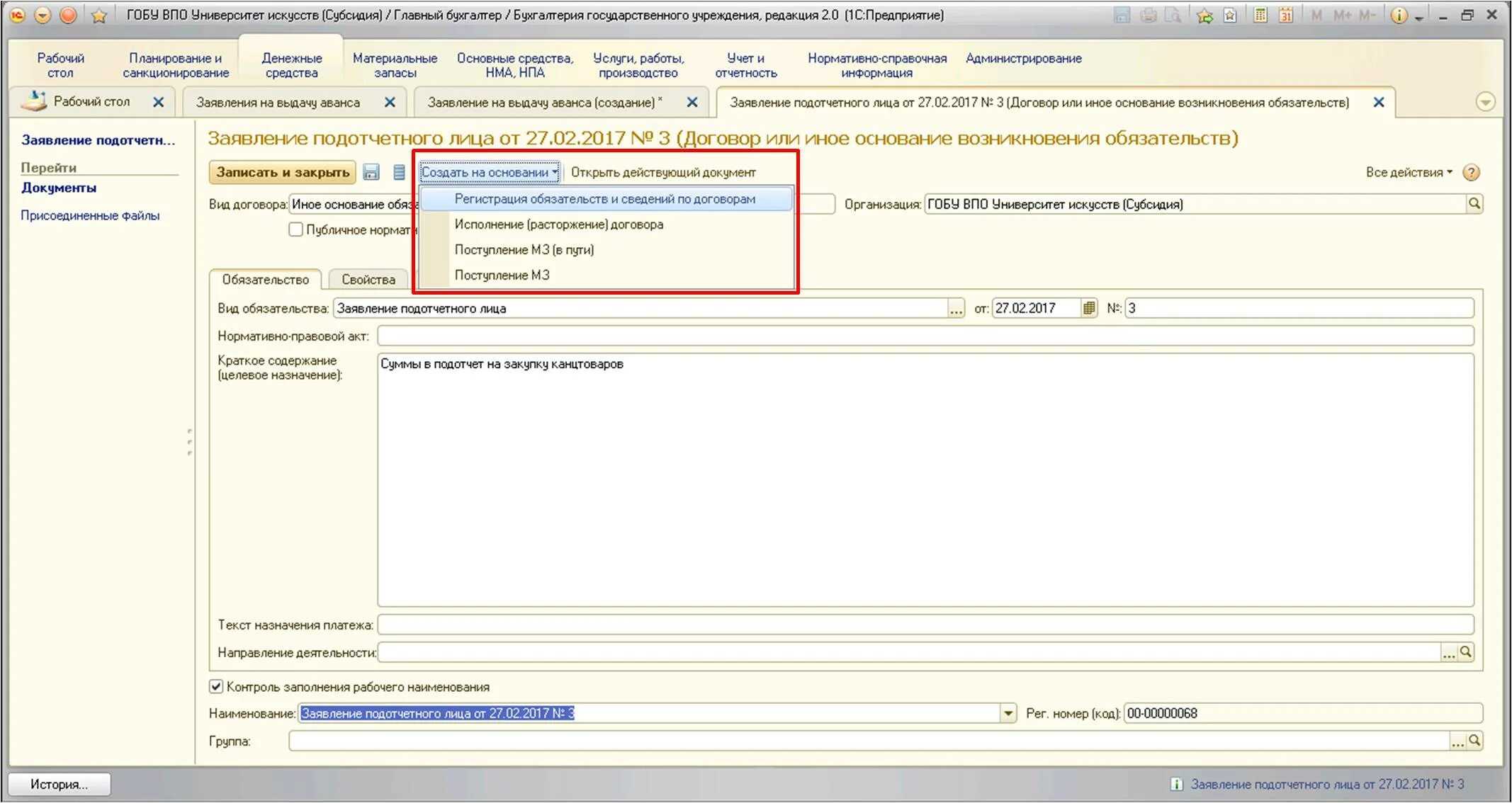Click the Записать и закрыть button
The height and width of the screenshot is (803, 1512).
point(283,172)
